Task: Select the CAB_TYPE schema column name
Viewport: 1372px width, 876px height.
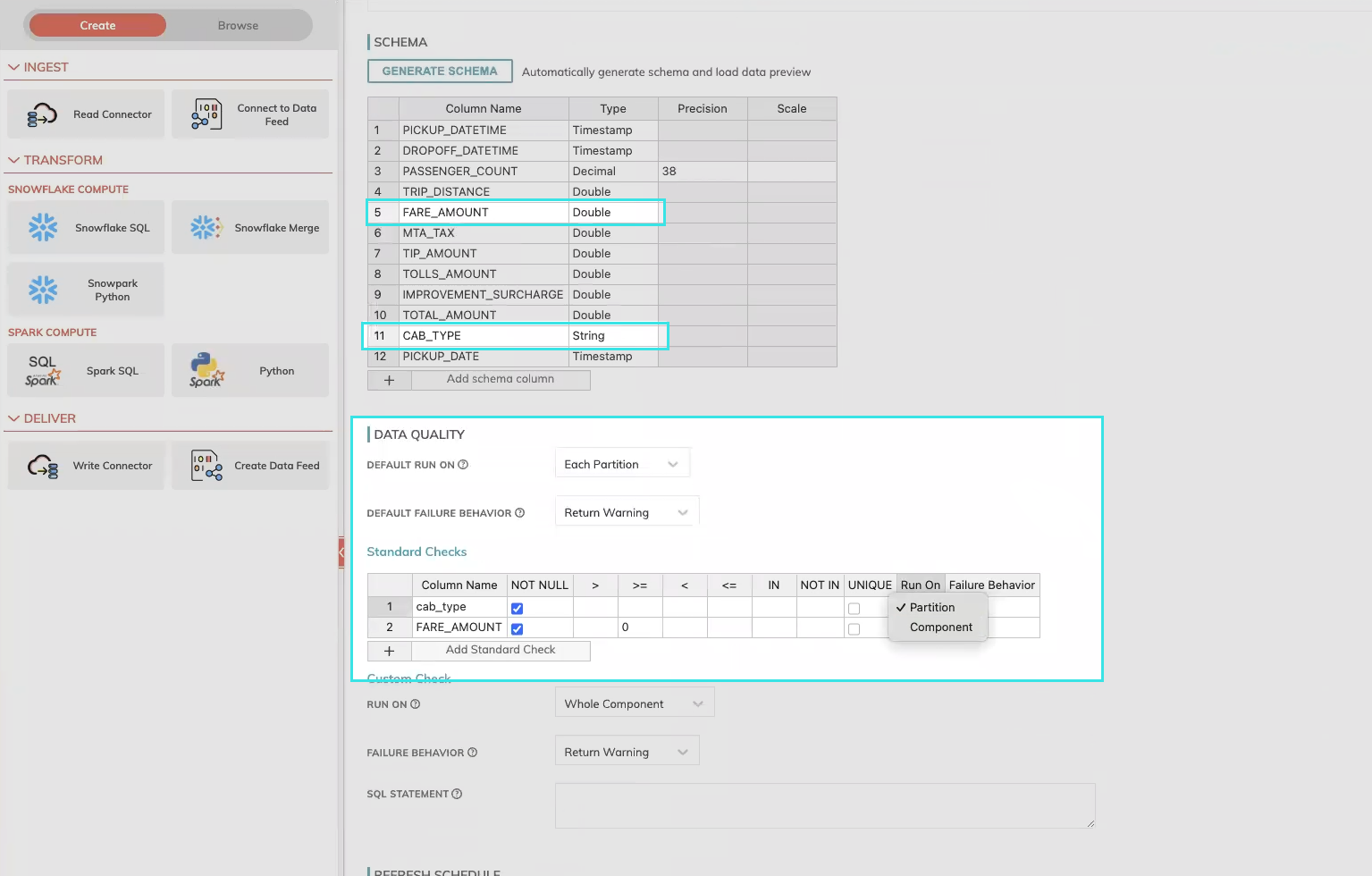Action: [484, 335]
